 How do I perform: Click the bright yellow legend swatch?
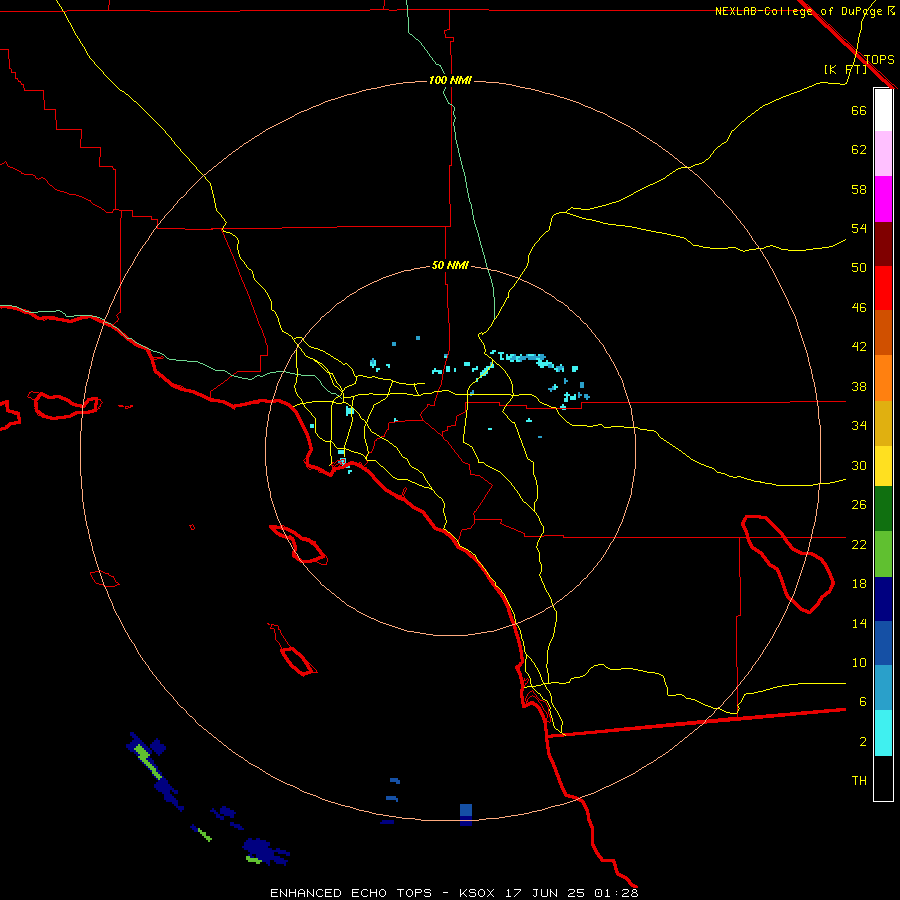point(883,466)
